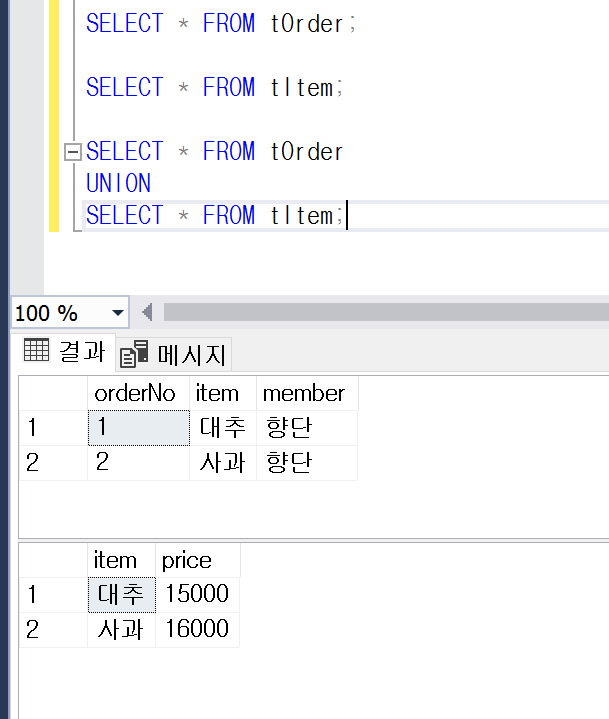Select 대추 cell in the item grid
Image resolution: width=609 pixels, height=719 pixels.
(x=122, y=595)
